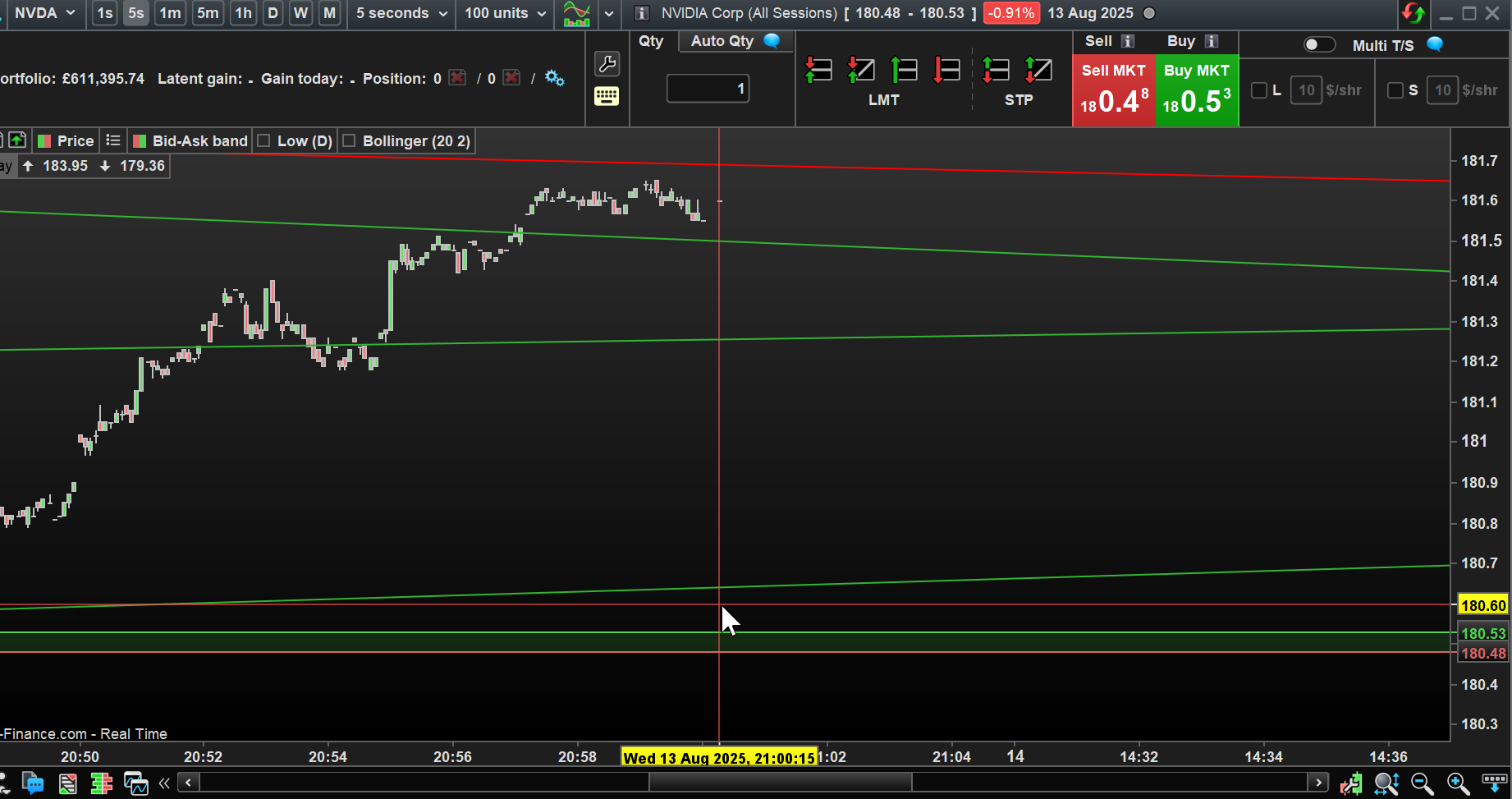Click the 180.60 price label on axis
Viewport: 1512px width, 799px height.
1483,605
